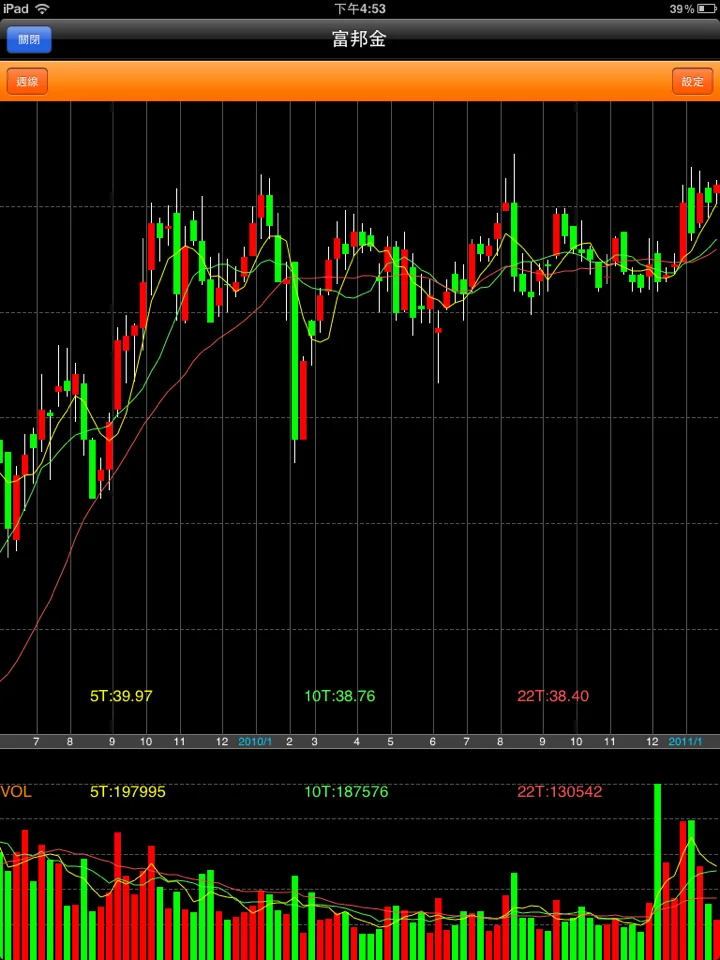Select the 10T:38.76 moving average label

tap(340, 696)
